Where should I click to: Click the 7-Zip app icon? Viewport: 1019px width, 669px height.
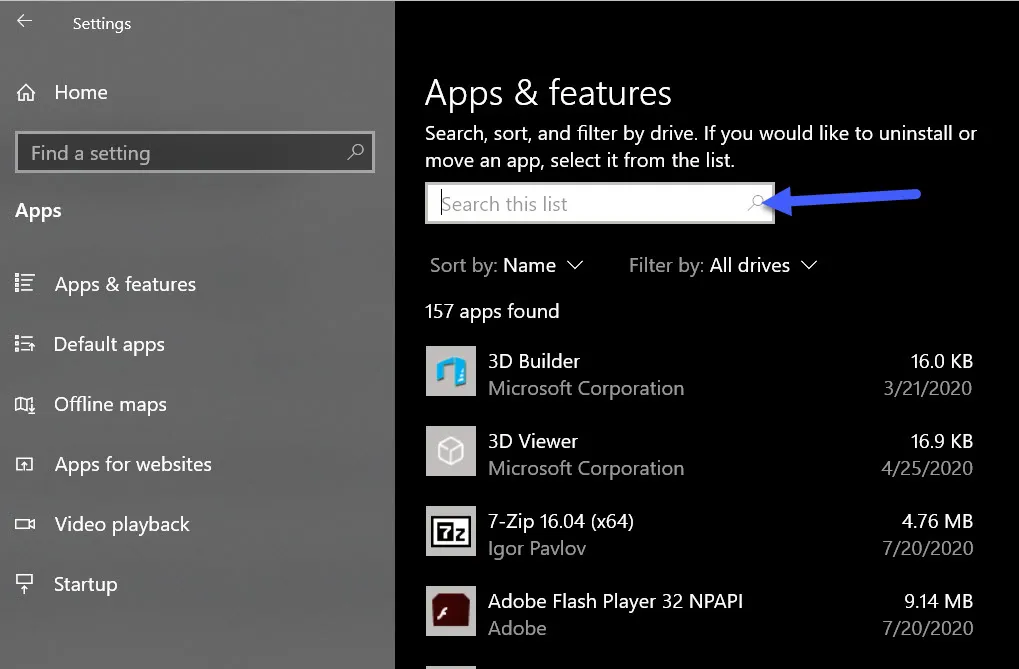point(450,531)
